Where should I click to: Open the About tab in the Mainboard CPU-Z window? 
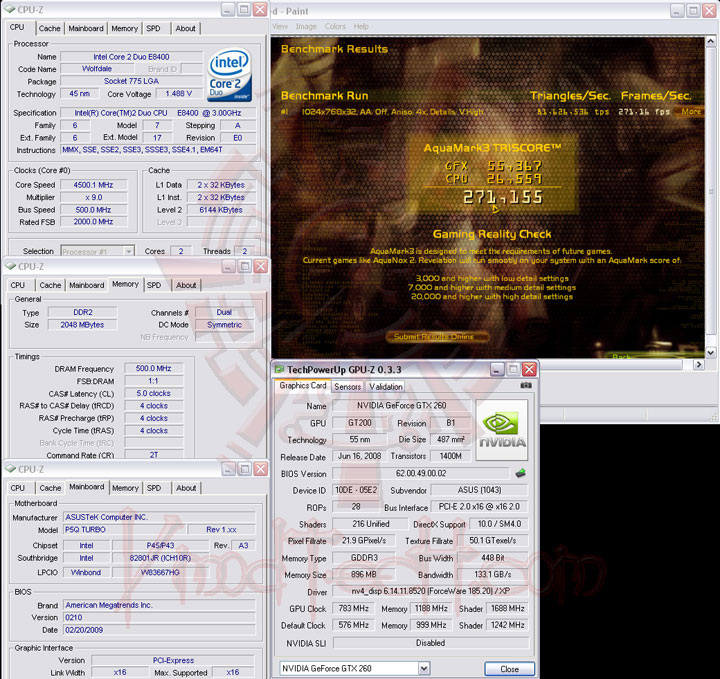pyautogui.click(x=186, y=488)
